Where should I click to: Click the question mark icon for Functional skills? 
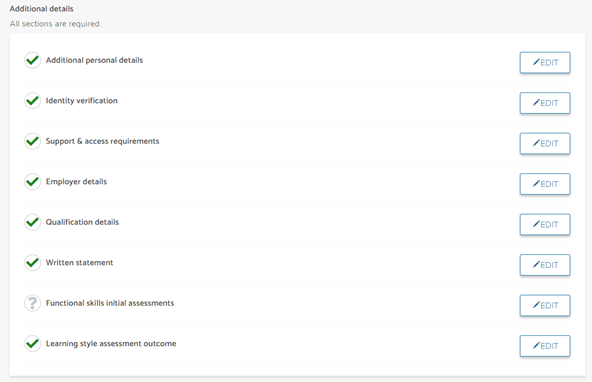click(32, 303)
